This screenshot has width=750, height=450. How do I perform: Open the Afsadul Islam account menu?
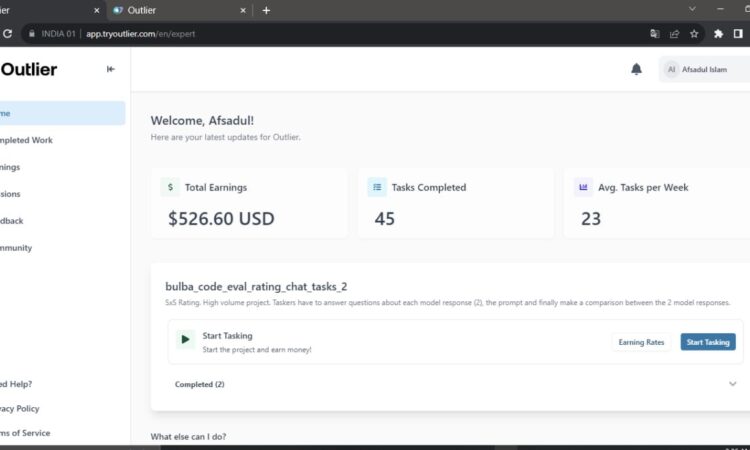704,69
